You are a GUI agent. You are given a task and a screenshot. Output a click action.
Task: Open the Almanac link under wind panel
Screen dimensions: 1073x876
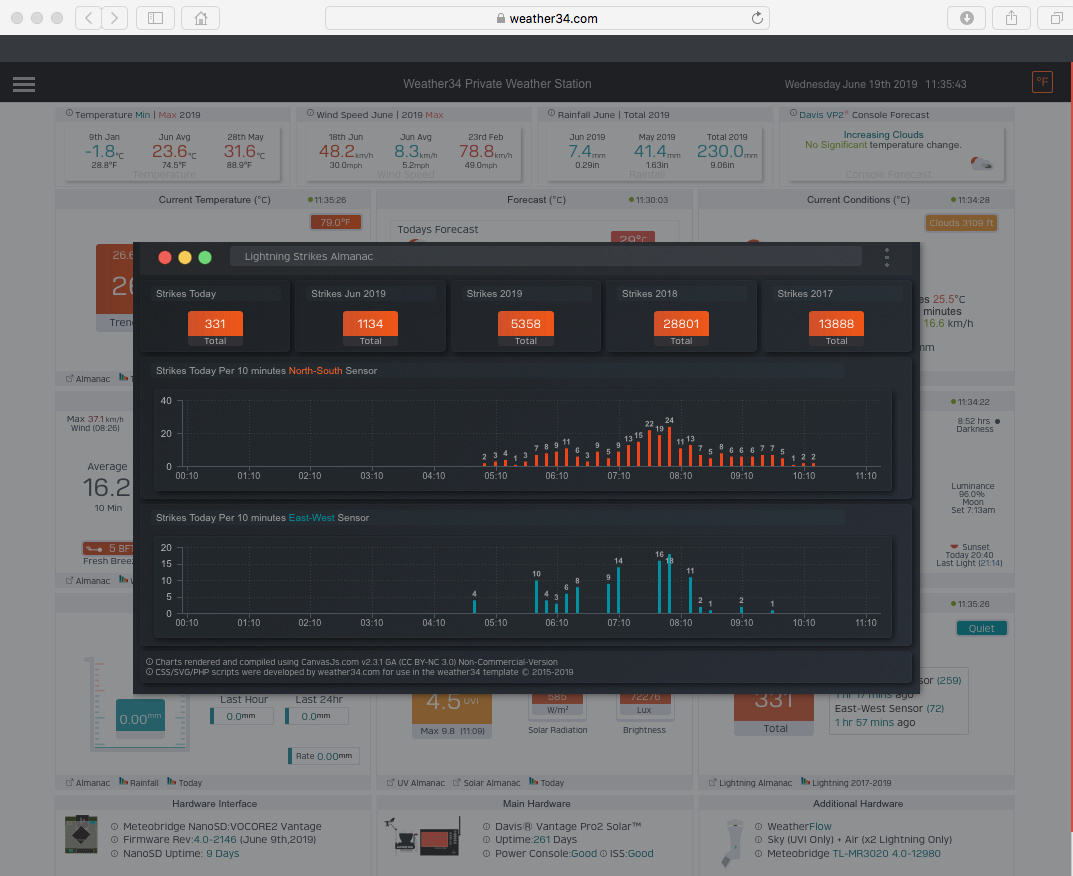pyautogui.click(x=88, y=580)
